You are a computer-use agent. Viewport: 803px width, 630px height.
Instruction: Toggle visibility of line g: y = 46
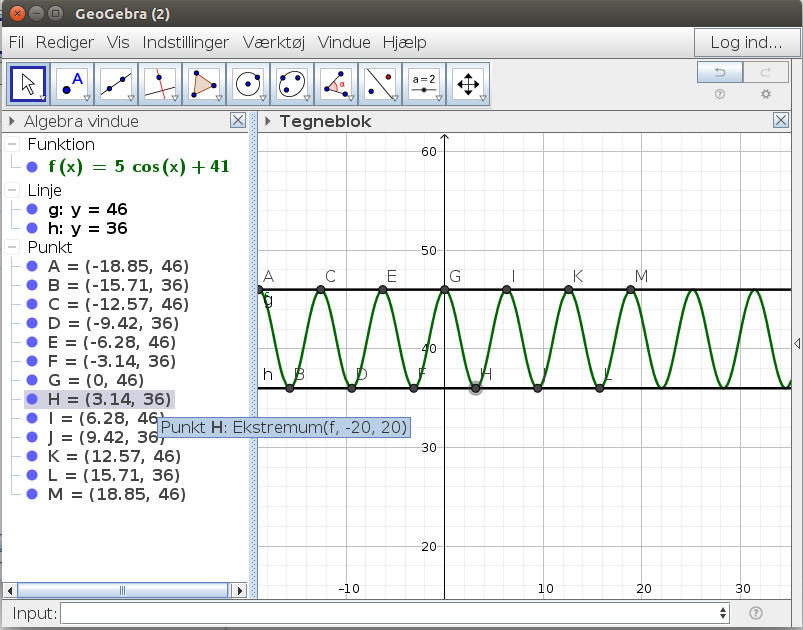click(x=32, y=209)
